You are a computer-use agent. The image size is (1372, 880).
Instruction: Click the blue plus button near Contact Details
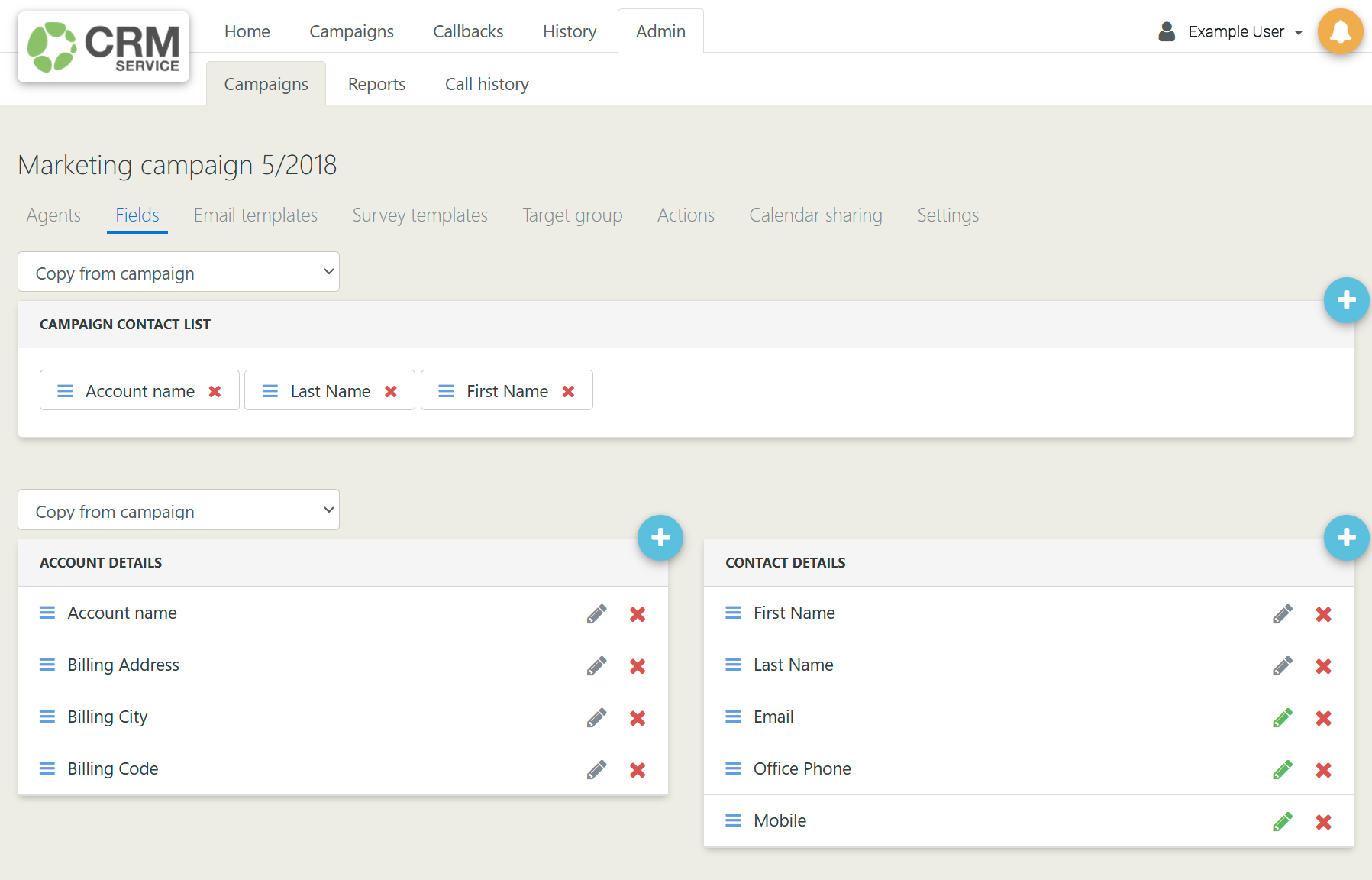1346,538
